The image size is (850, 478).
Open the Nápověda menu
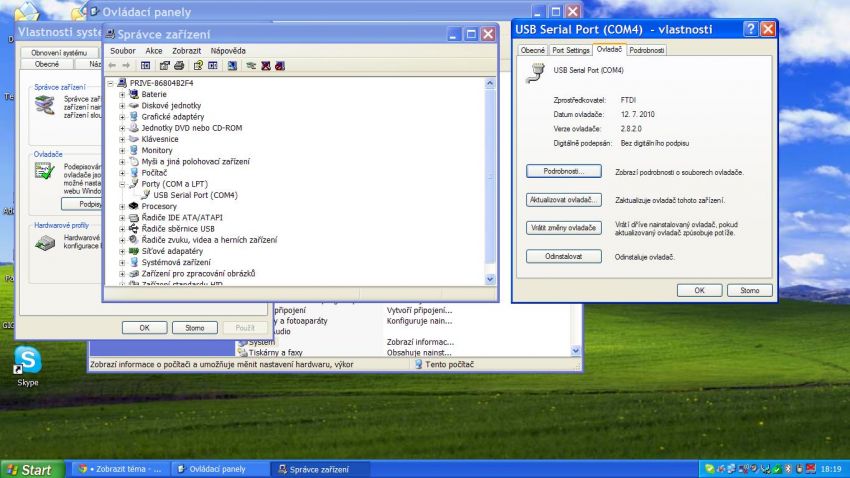point(228,51)
